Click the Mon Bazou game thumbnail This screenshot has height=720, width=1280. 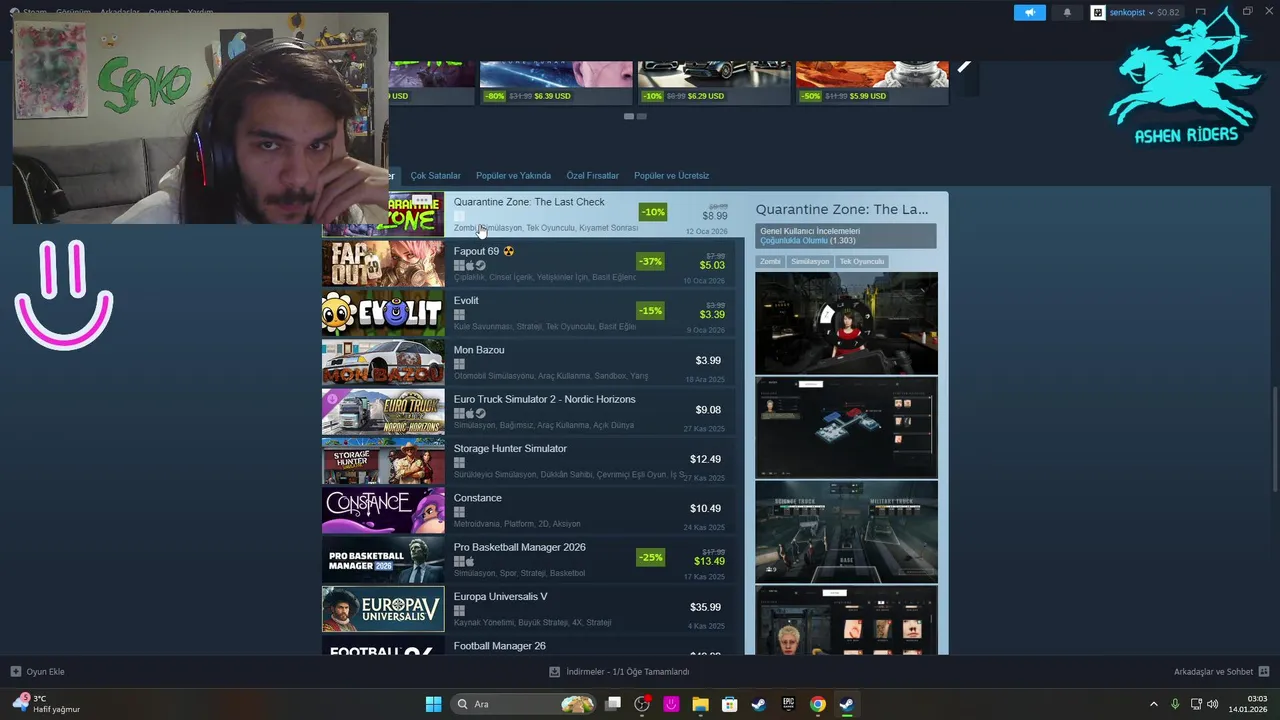(383, 362)
